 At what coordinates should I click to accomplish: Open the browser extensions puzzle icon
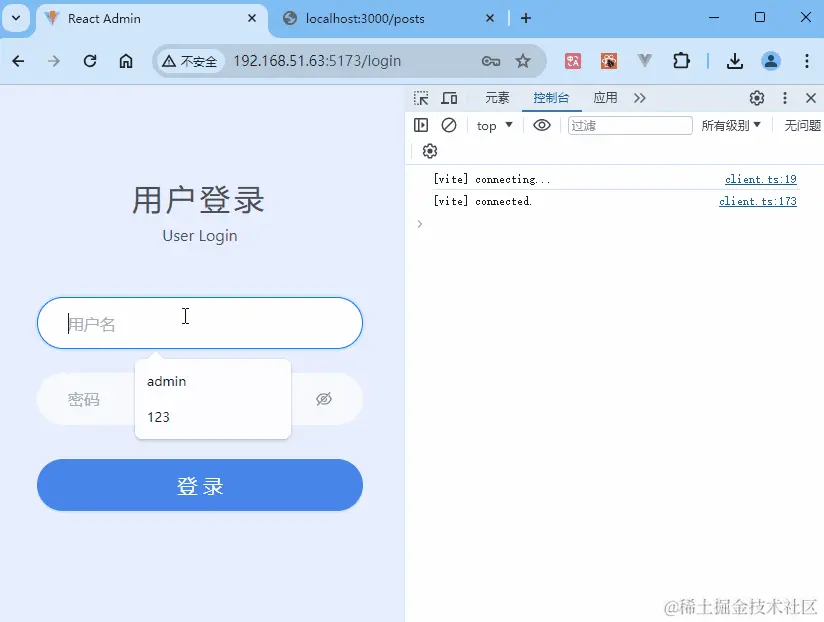(x=681, y=61)
